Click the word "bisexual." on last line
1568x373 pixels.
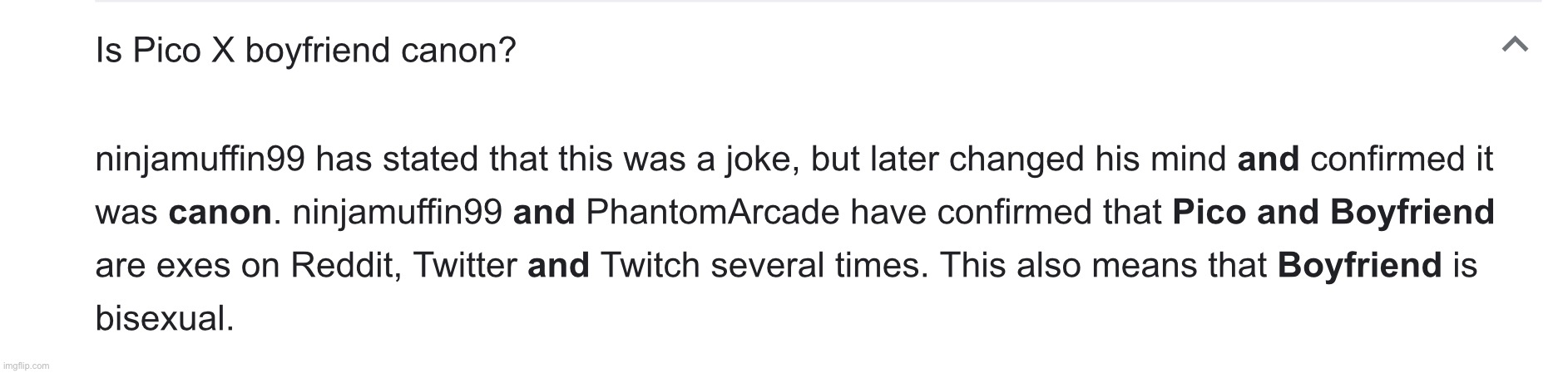[x=165, y=319]
